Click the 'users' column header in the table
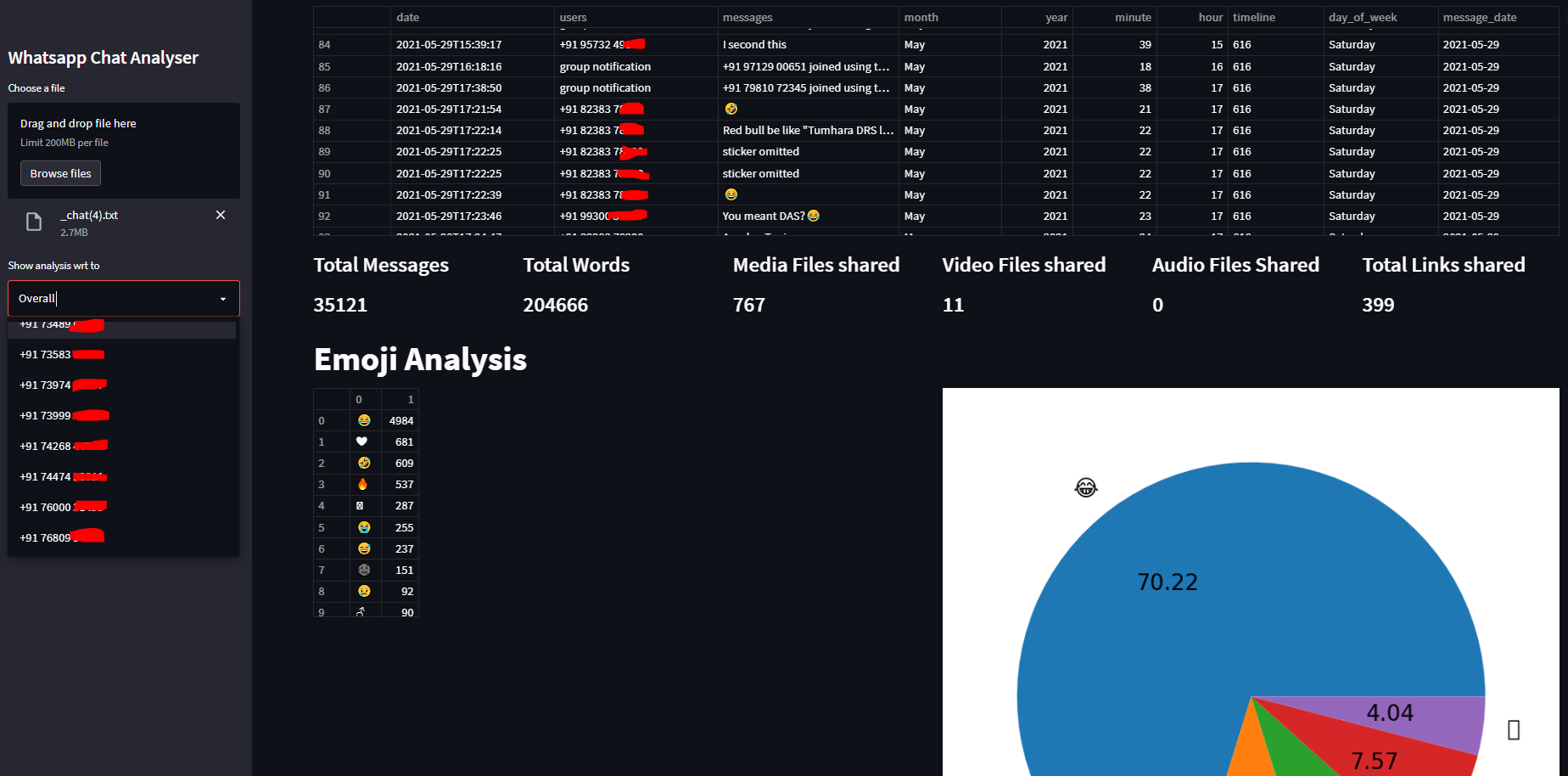 click(573, 17)
